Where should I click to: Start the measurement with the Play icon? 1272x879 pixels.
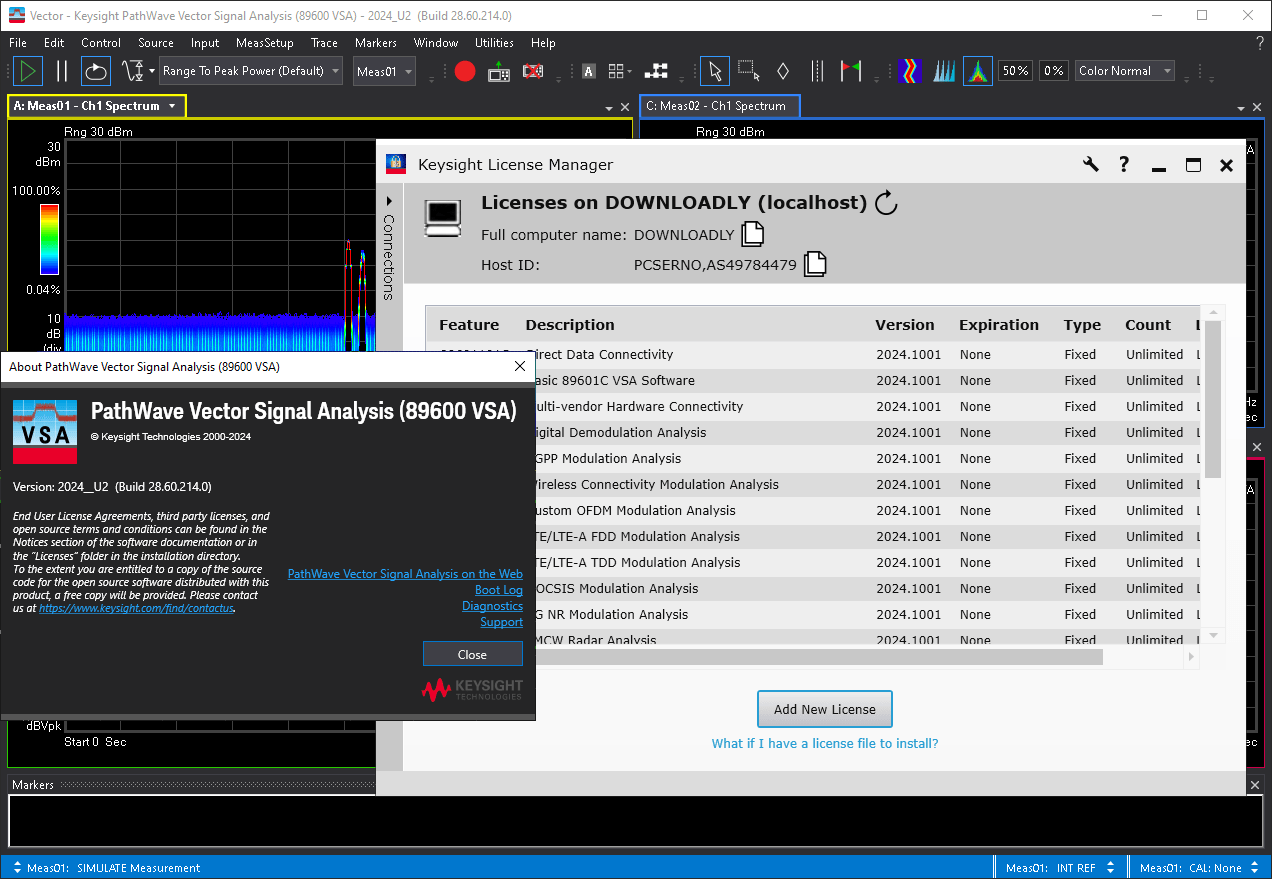pyautogui.click(x=27, y=70)
